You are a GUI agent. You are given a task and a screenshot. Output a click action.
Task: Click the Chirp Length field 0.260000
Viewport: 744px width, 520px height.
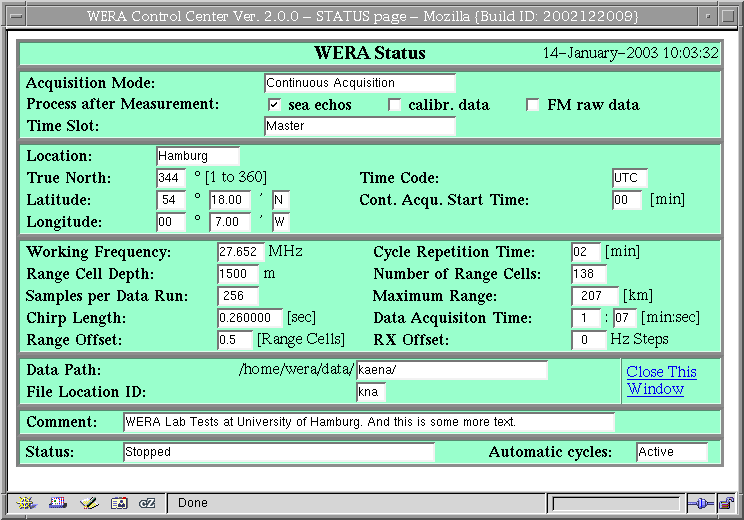tap(250, 318)
